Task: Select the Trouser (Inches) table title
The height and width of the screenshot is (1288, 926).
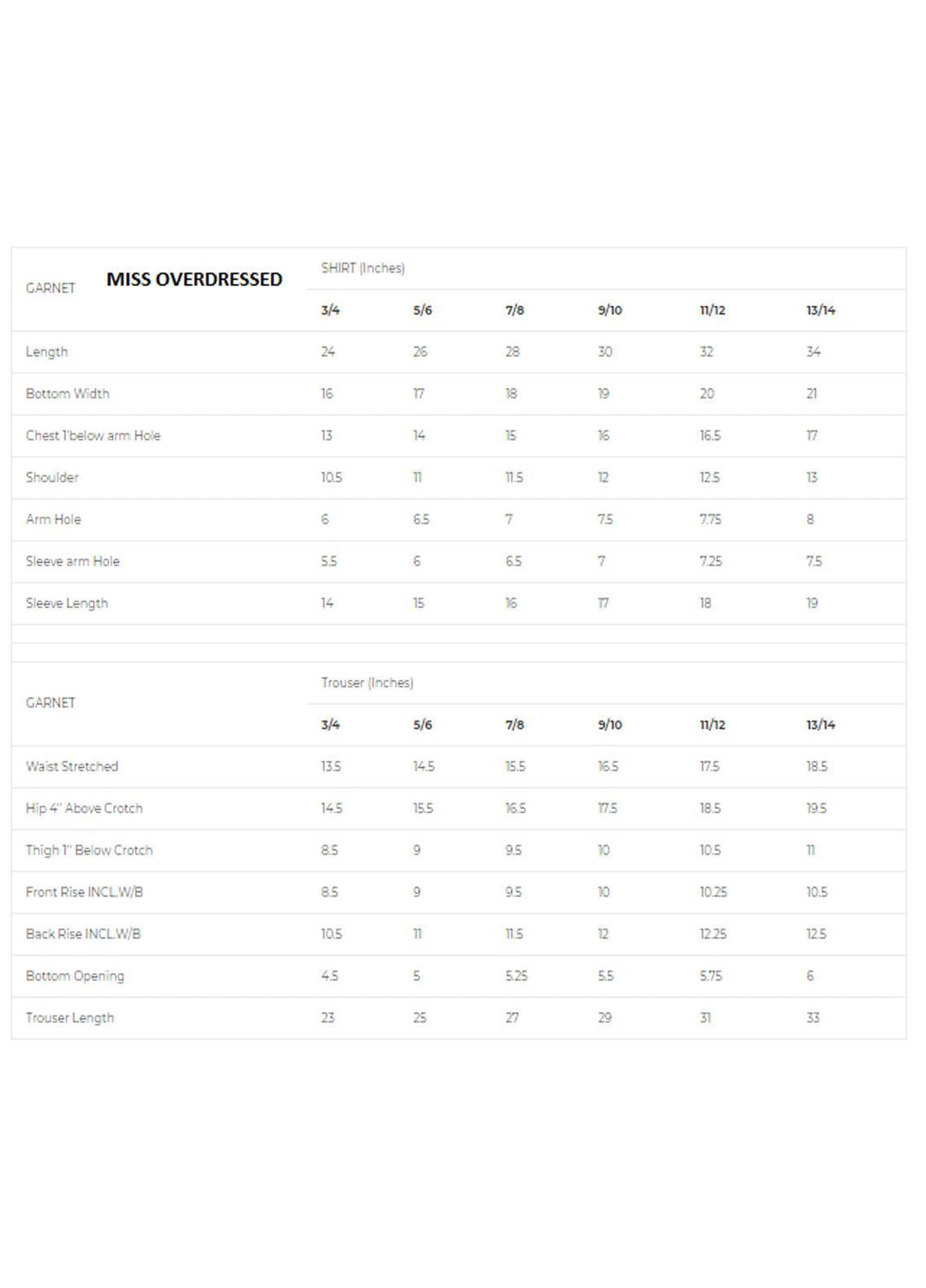Action: pos(367,683)
